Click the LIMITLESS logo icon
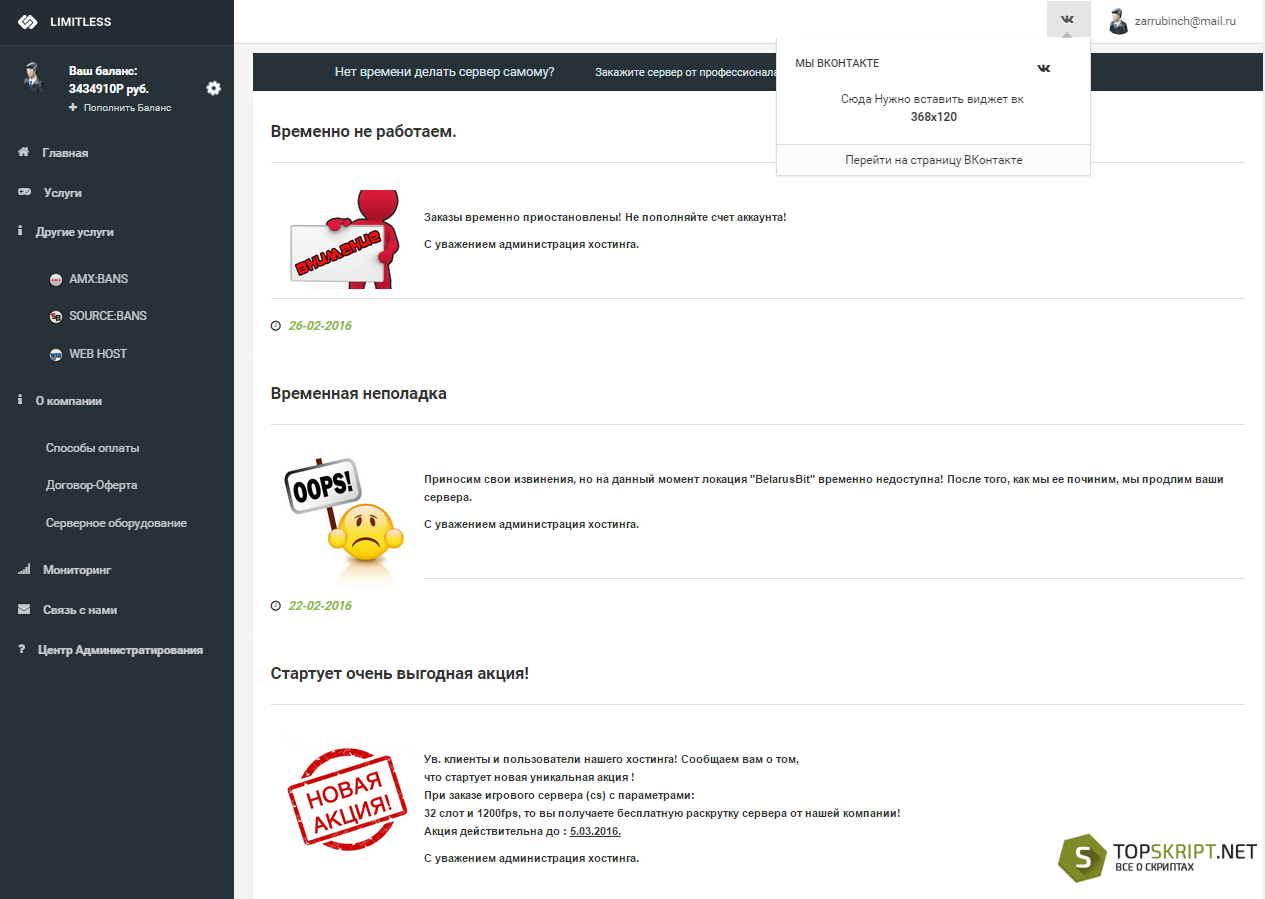This screenshot has width=1265, height=899. coord(27,22)
